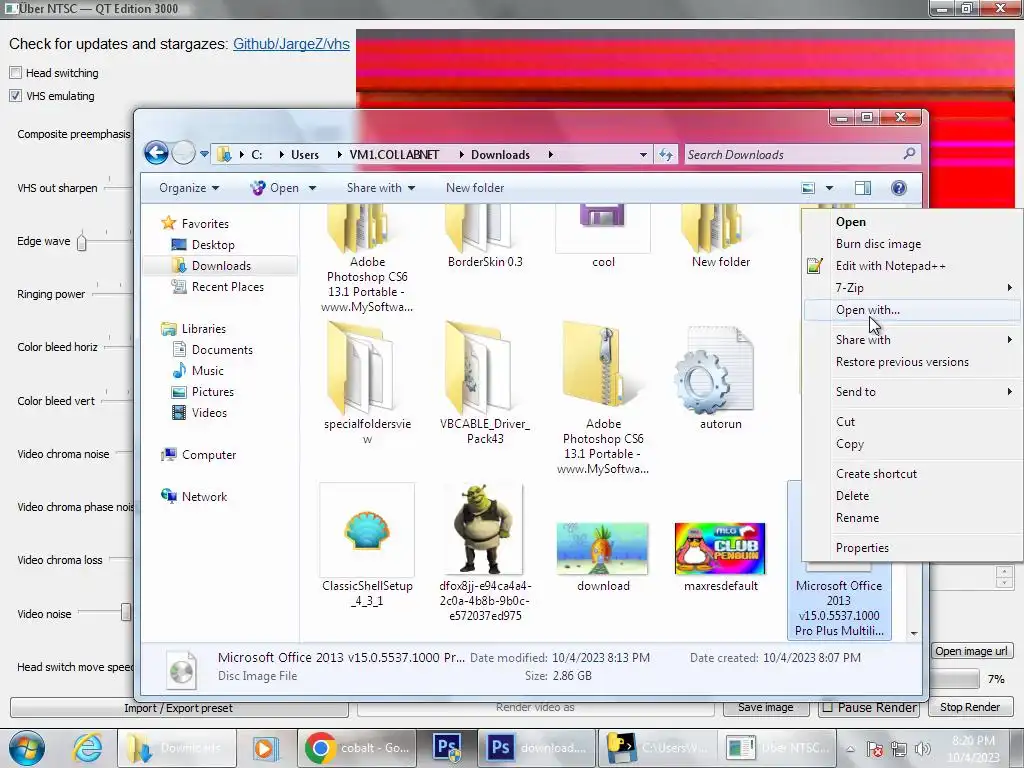
Task: Expand the Open button dropdown arrow
Action: [x=312, y=188]
